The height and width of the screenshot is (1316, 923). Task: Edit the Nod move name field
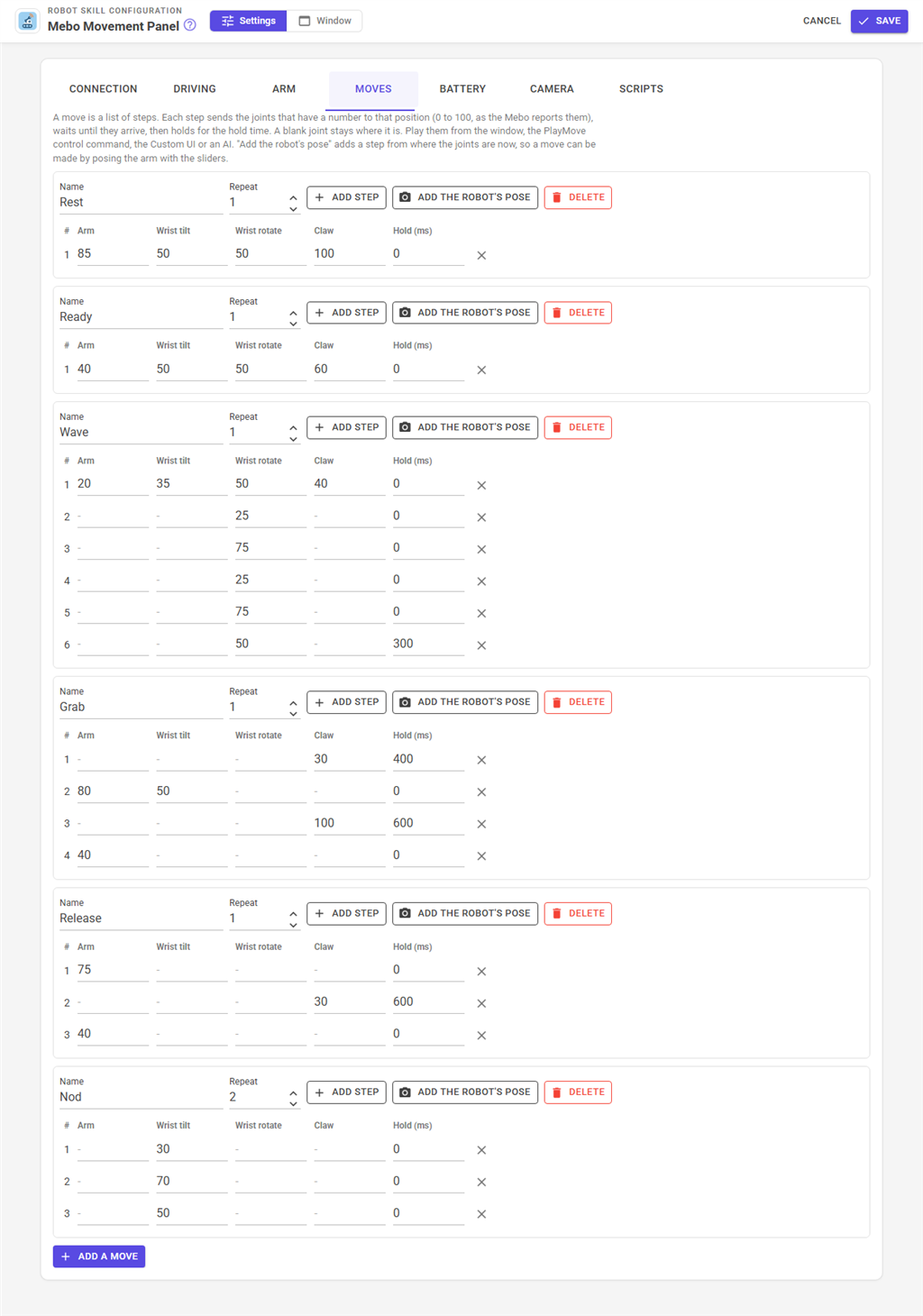(x=141, y=1097)
